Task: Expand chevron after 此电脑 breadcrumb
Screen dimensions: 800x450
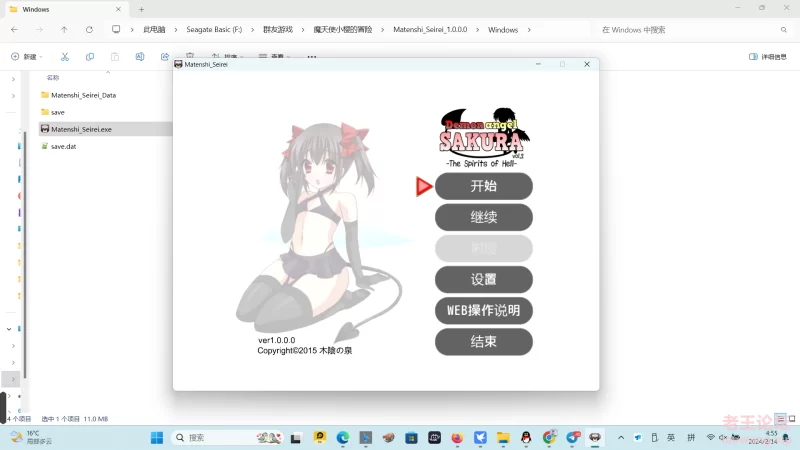Action: [x=176, y=30]
